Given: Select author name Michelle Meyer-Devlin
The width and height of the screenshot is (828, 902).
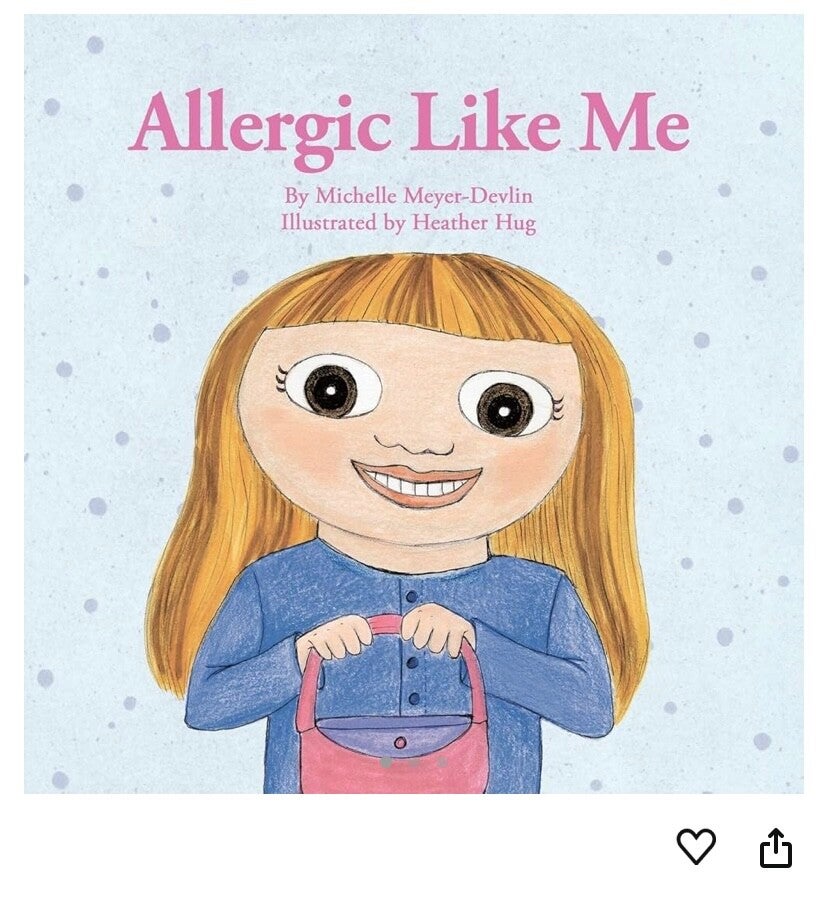Looking at the screenshot, I should tap(424, 196).
